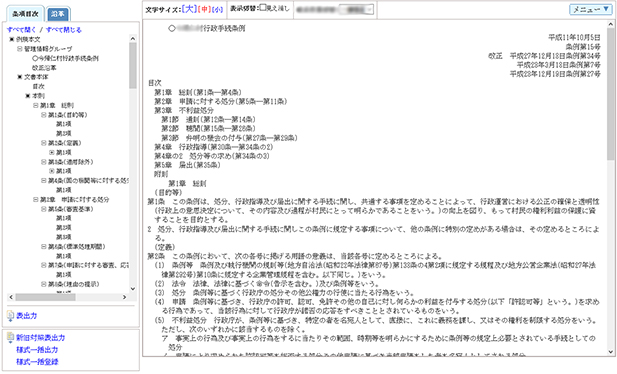Click the tree panel horizontal scrollbar thumb
The width and height of the screenshot is (617, 374).
45,297
